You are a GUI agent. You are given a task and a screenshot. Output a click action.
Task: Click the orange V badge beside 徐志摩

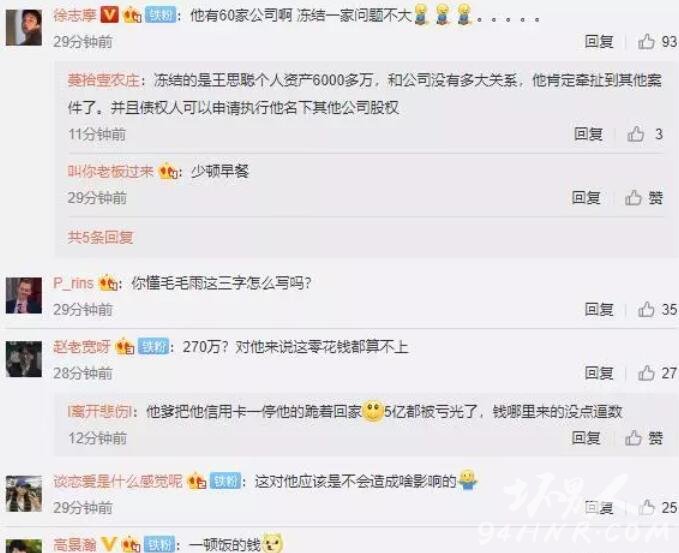(109, 15)
